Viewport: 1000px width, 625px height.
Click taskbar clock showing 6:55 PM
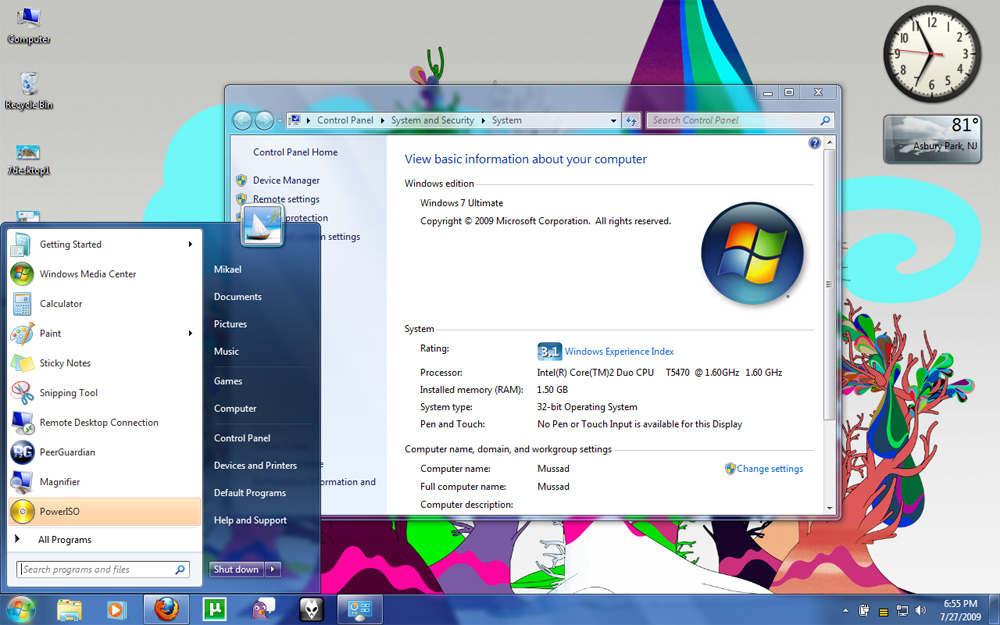point(961,610)
